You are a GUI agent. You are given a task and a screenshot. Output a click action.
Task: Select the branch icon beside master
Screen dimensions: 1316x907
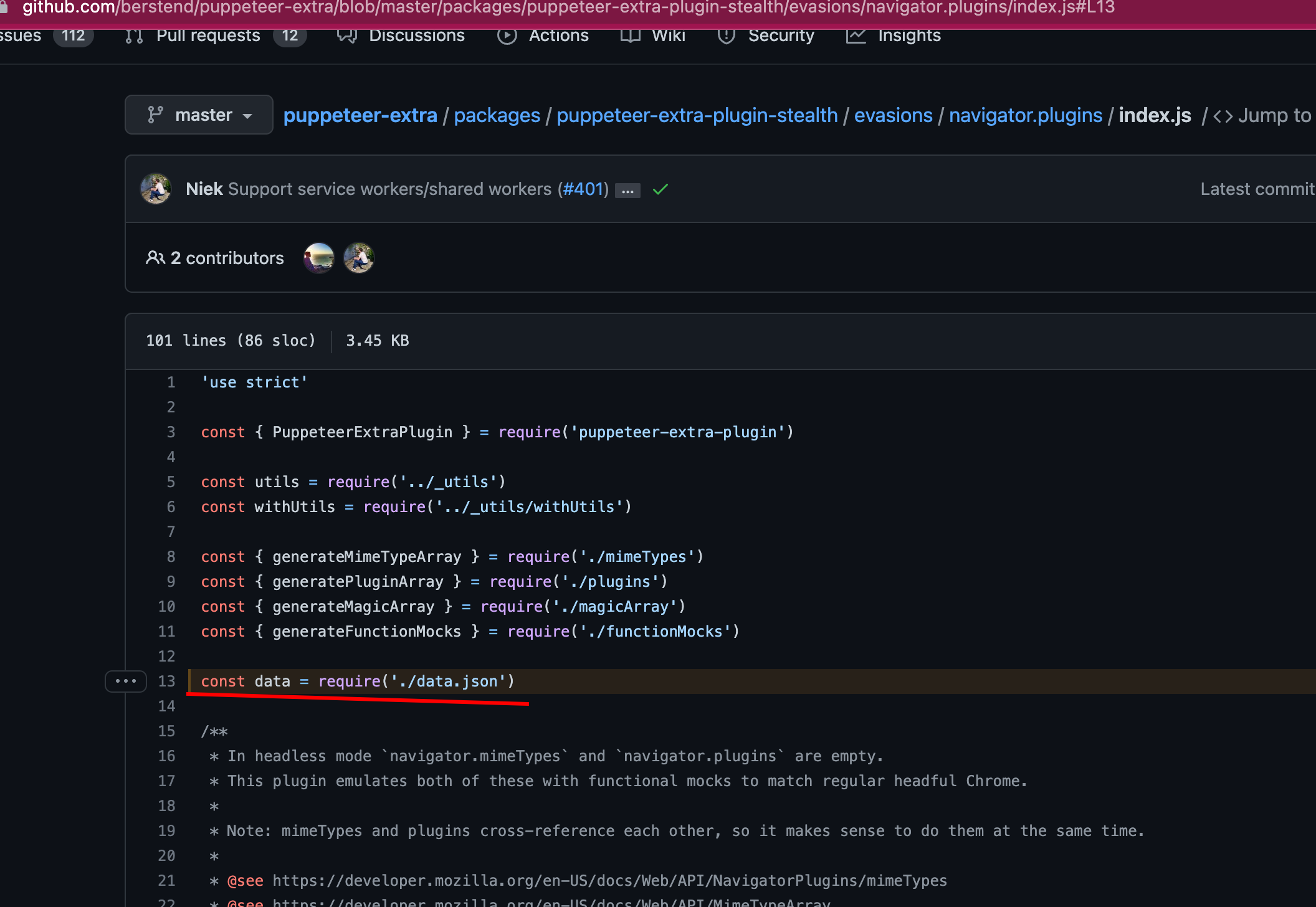tap(156, 115)
